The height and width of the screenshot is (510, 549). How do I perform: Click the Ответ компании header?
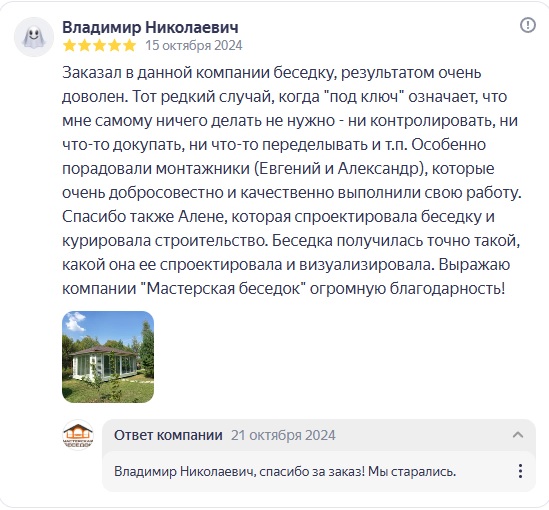click(168, 435)
